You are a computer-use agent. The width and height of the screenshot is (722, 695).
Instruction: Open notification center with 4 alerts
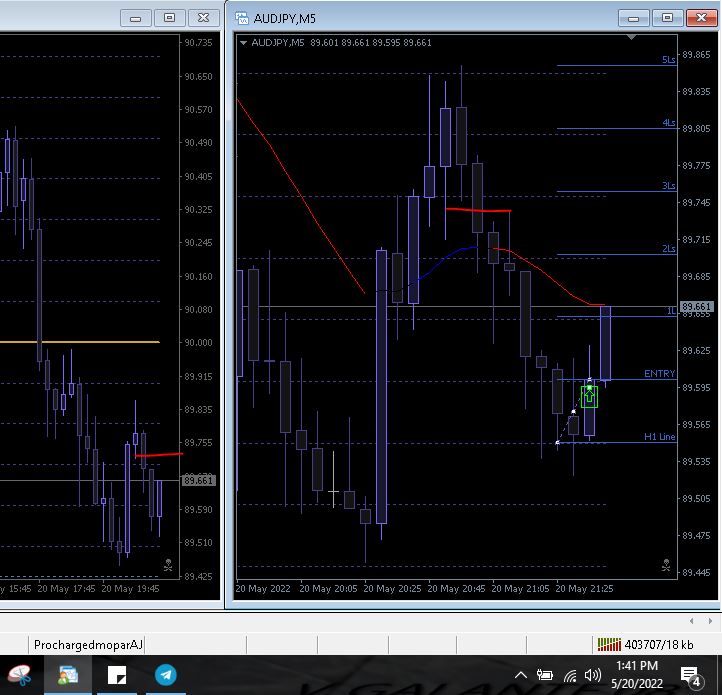[x=690, y=676]
